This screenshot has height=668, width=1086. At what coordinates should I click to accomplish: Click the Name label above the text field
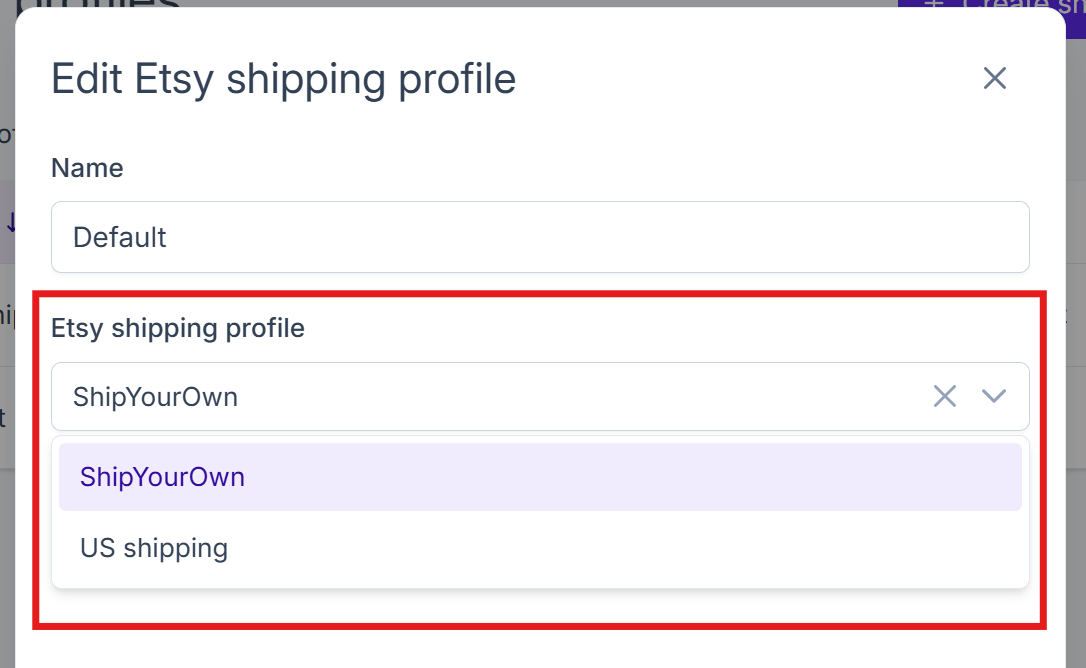point(87,168)
